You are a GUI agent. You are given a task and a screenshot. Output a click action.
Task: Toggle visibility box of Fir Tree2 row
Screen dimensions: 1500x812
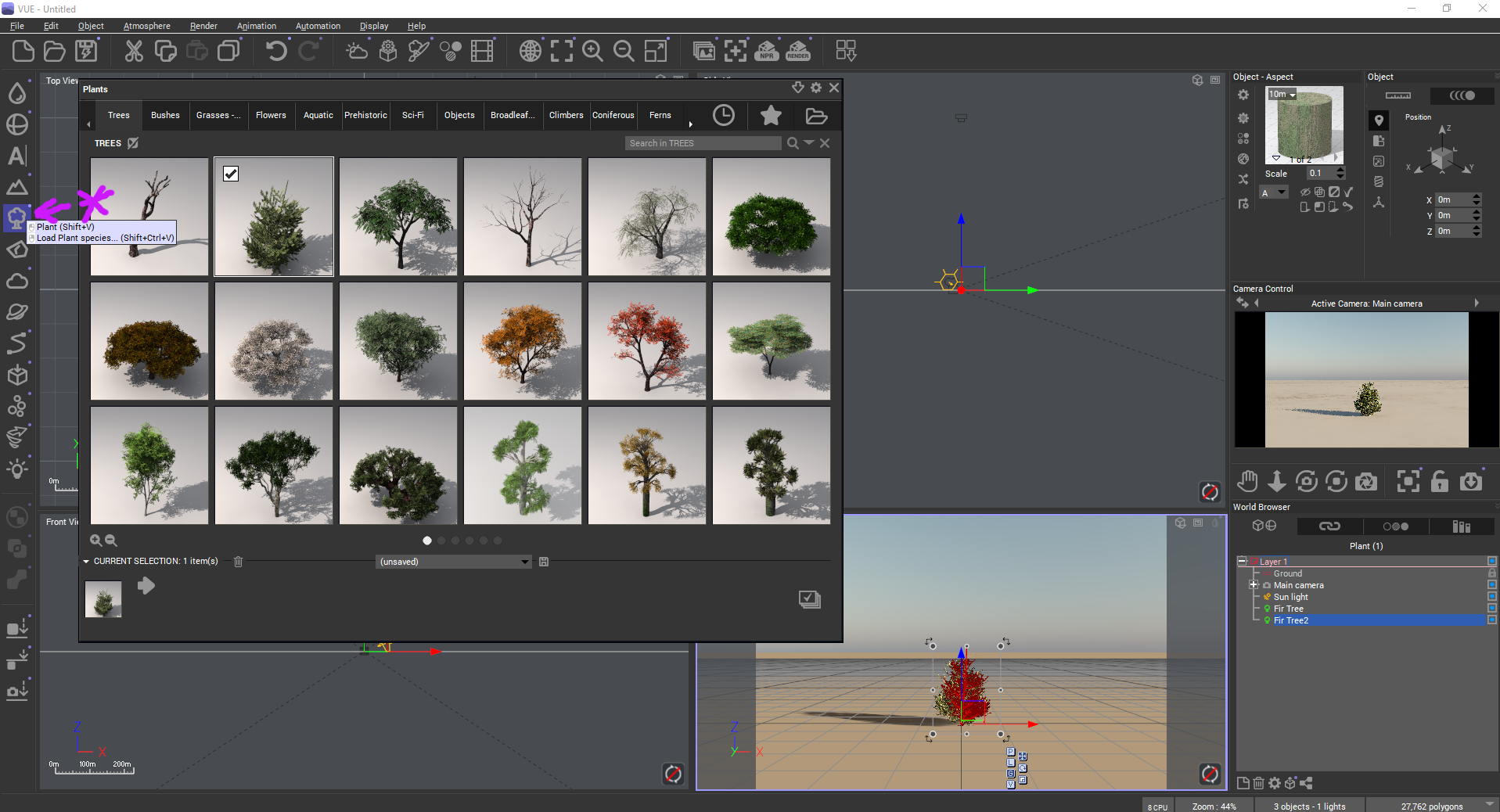1492,620
